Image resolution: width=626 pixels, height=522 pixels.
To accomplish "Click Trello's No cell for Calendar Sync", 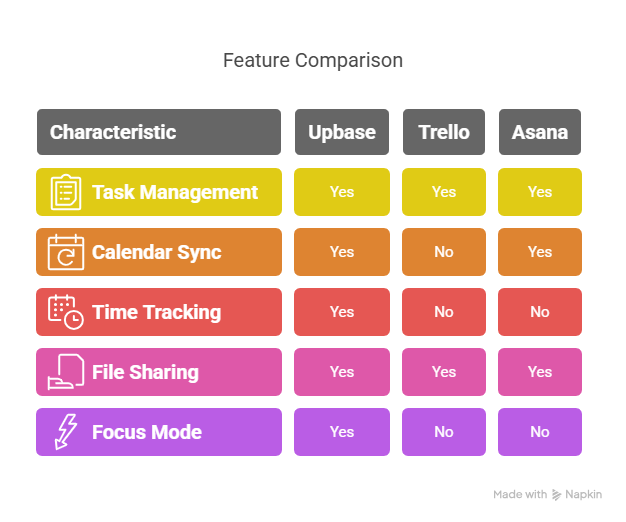I will coord(444,252).
